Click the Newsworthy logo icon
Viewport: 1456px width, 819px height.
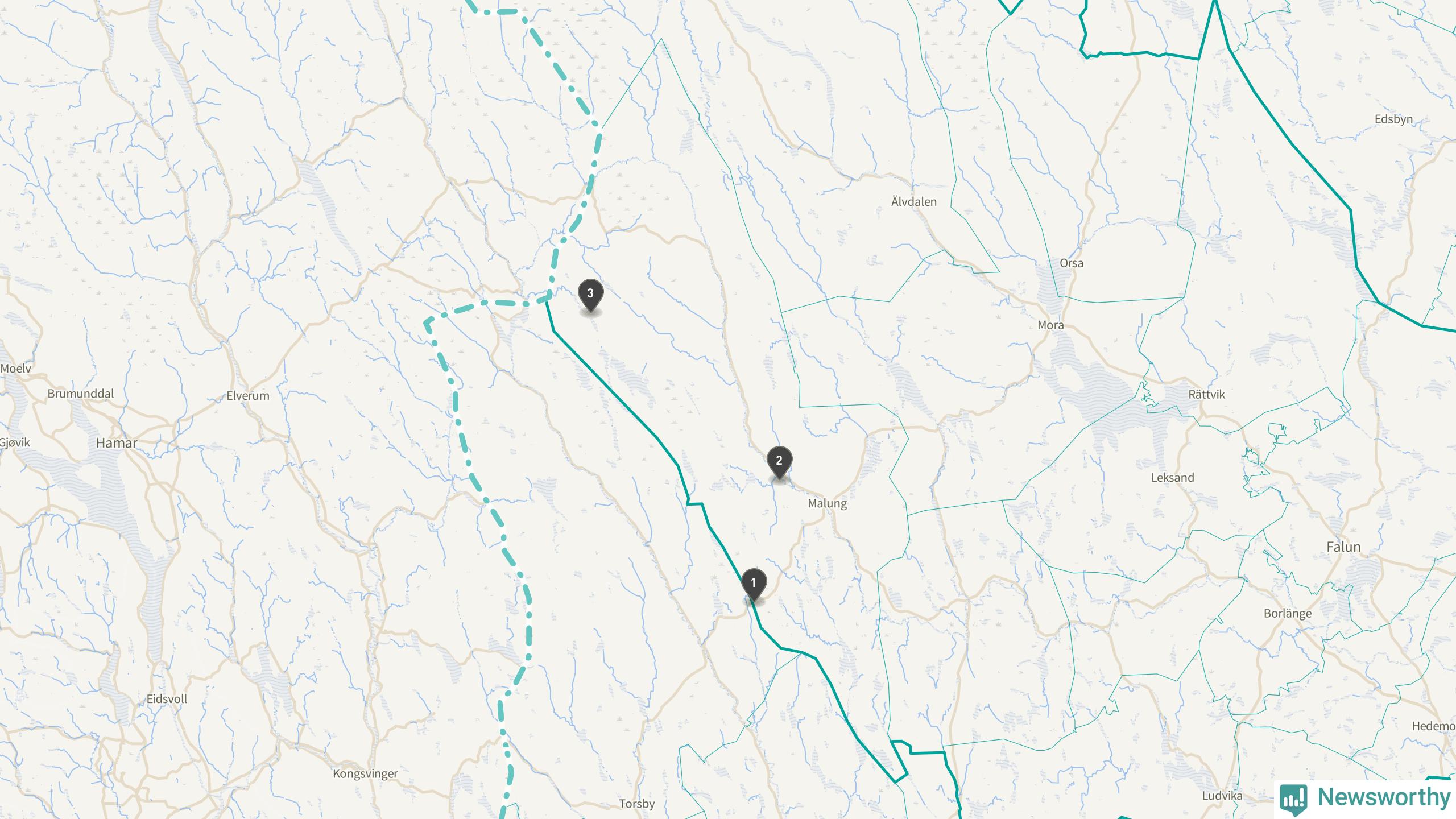[1293, 799]
